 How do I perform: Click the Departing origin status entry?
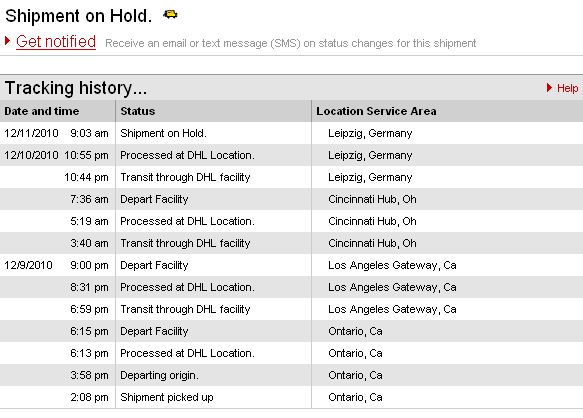tap(159, 375)
